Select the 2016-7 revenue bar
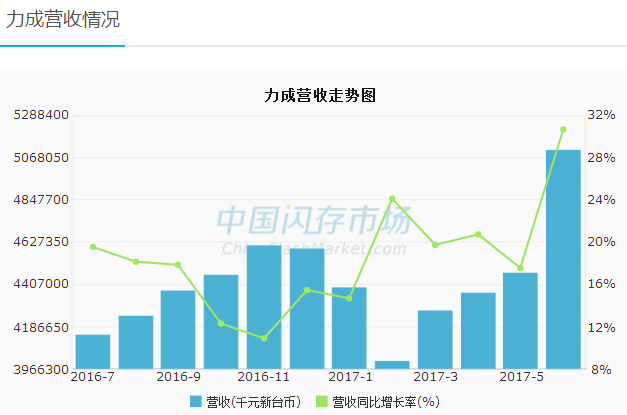The height and width of the screenshot is (415, 627). [x=93, y=351]
